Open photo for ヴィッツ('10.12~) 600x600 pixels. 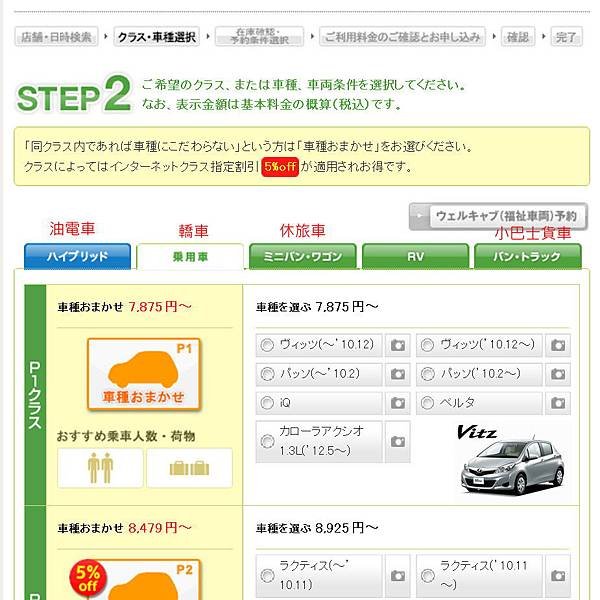pyautogui.click(x=558, y=345)
